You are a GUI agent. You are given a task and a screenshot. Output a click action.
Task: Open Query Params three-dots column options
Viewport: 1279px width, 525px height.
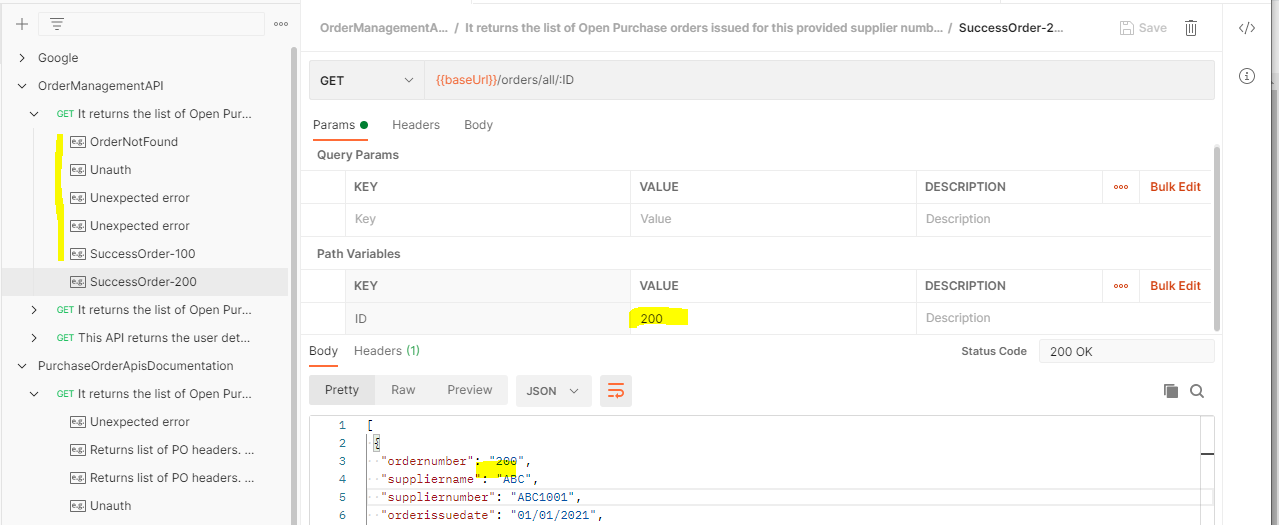1121,187
